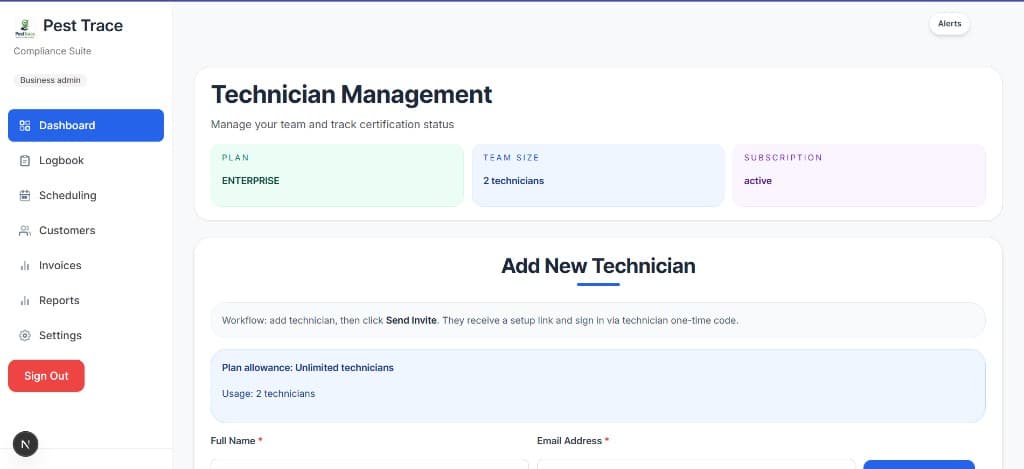Image resolution: width=1024 pixels, height=469 pixels.
Task: Open the round N dev tools badge
Action: click(25, 444)
